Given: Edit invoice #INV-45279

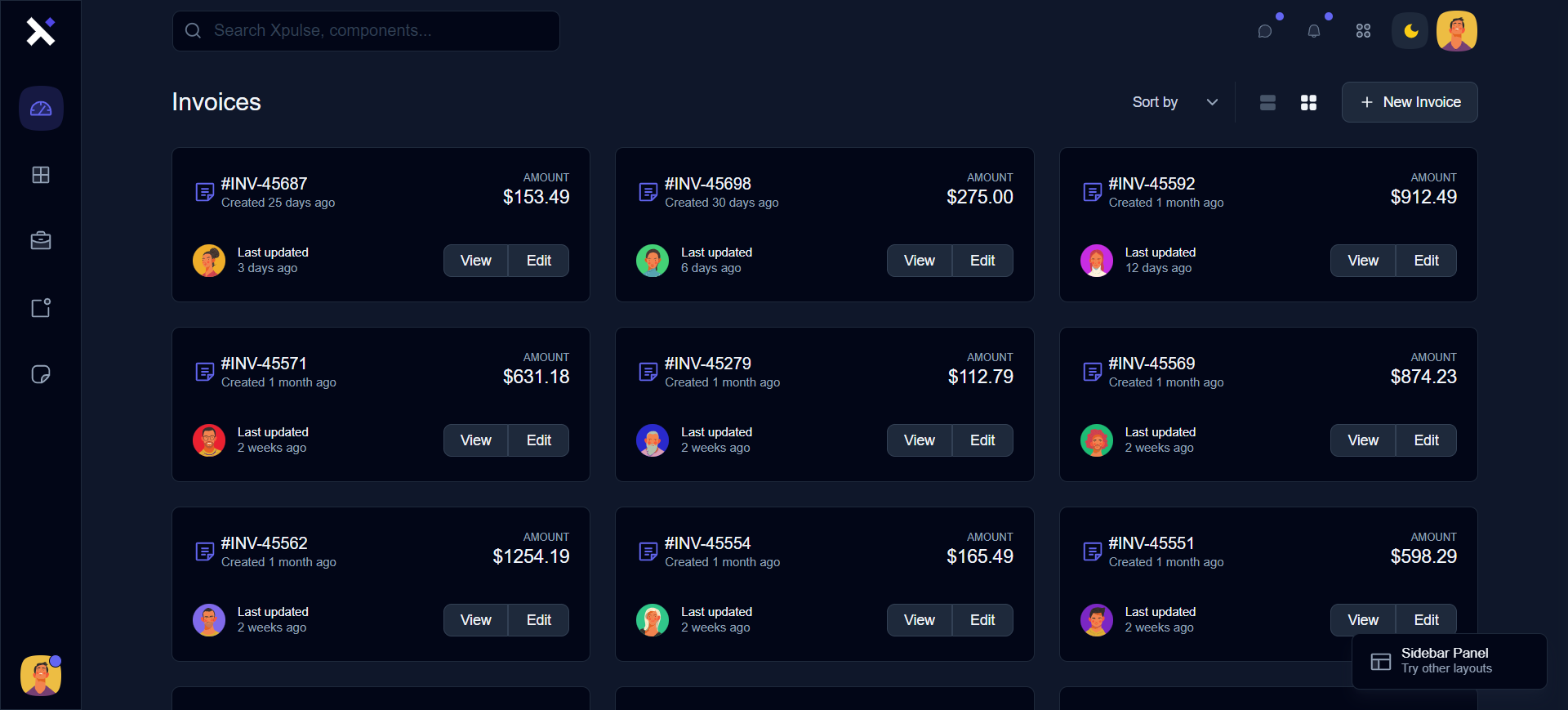Looking at the screenshot, I should [982, 440].
